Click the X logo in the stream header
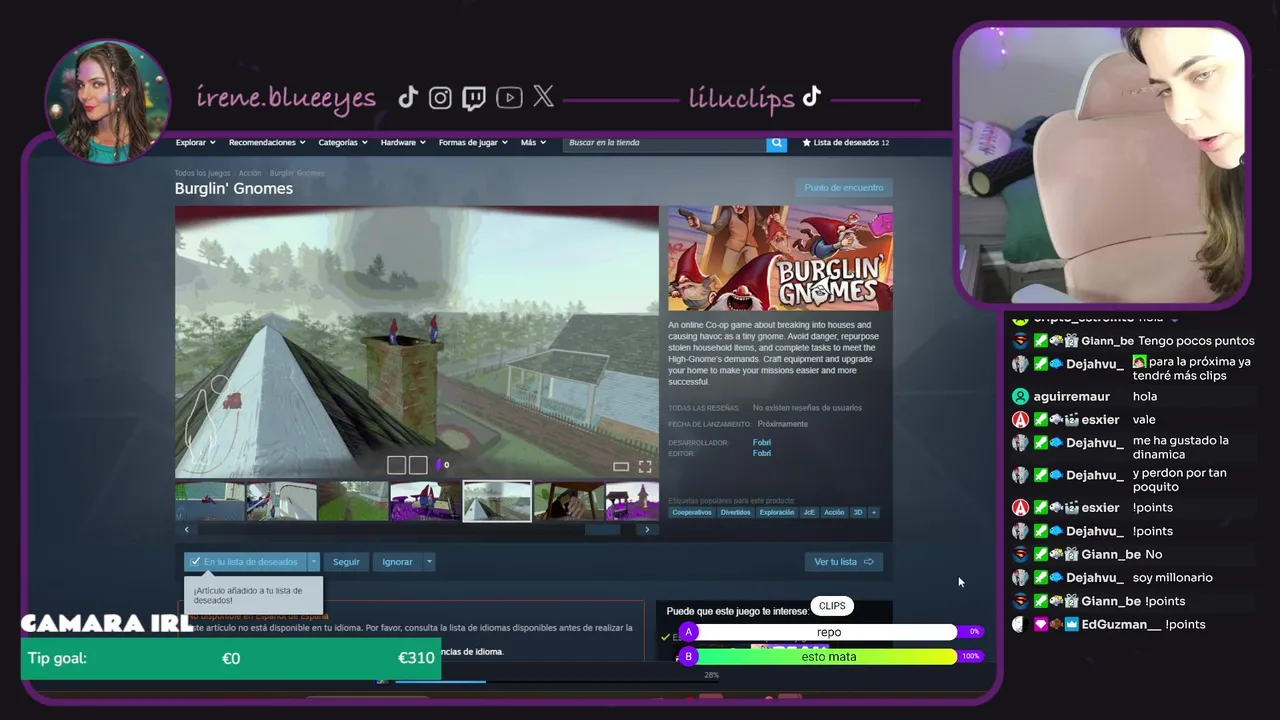Screen dimensions: 1280x720 click(543, 96)
